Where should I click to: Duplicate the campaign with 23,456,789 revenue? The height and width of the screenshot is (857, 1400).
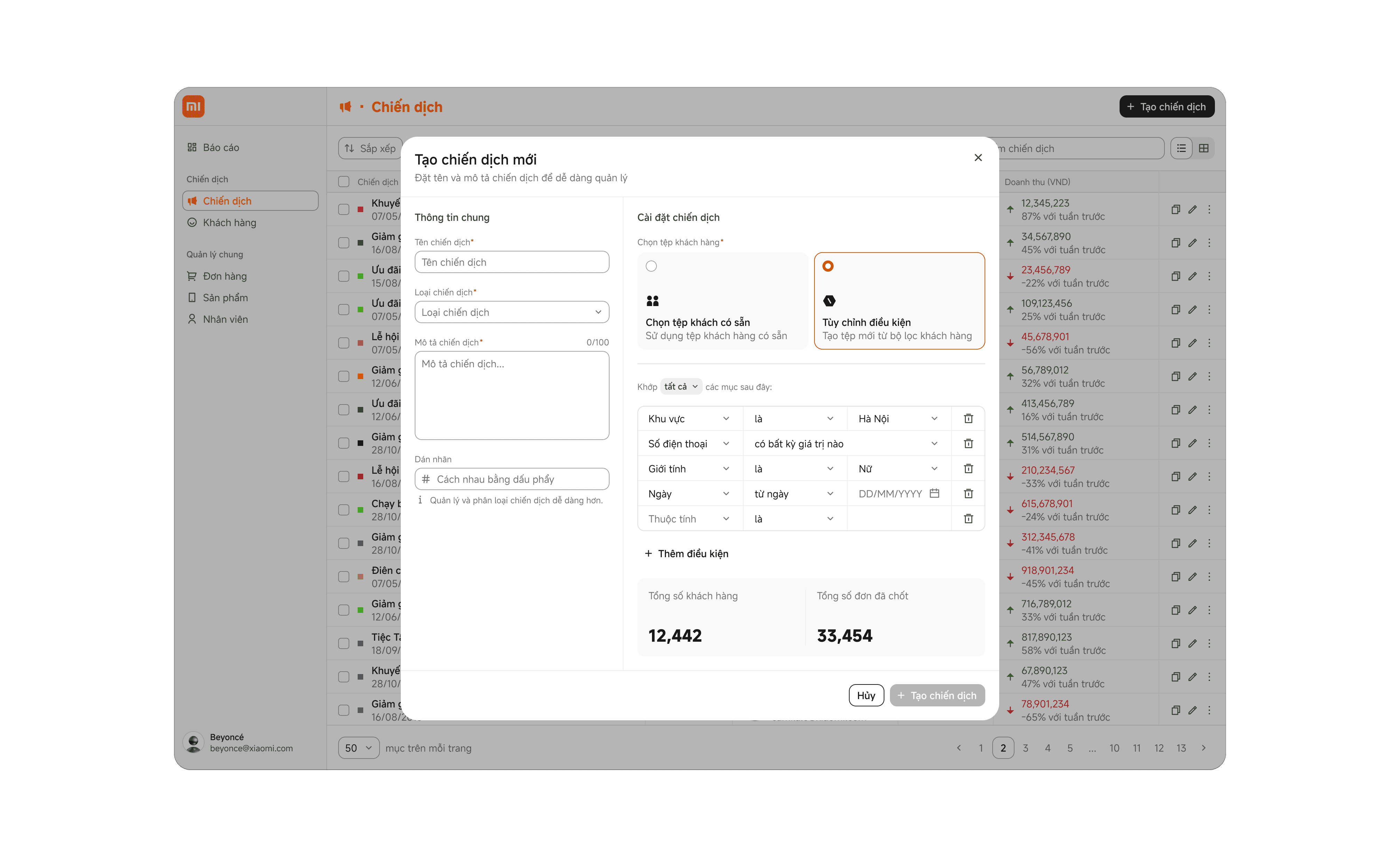pyautogui.click(x=1176, y=277)
